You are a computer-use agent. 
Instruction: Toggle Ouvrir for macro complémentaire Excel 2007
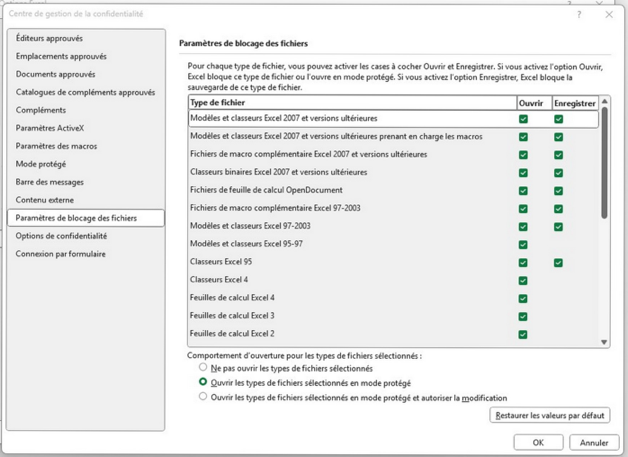pyautogui.click(x=523, y=155)
